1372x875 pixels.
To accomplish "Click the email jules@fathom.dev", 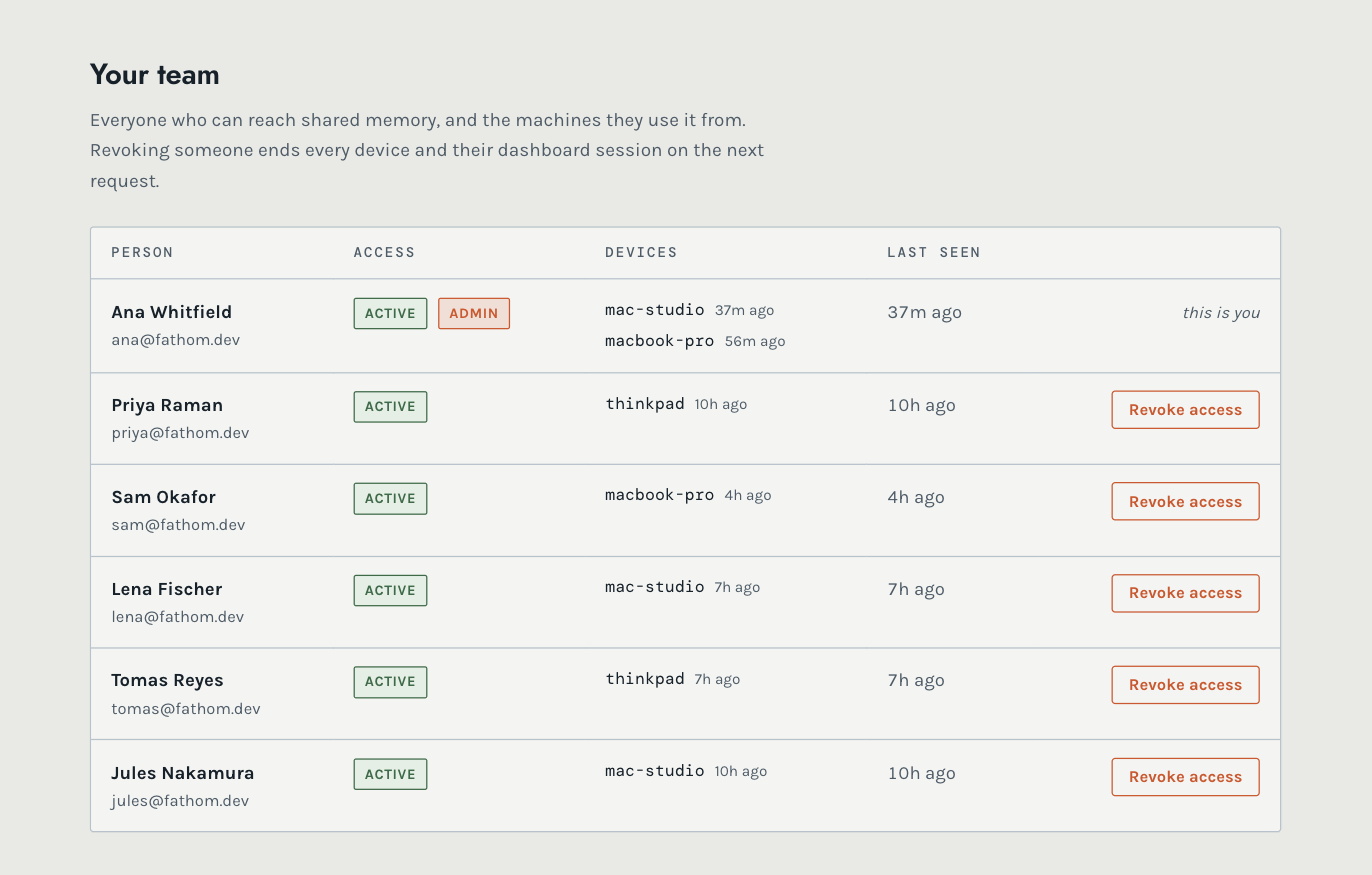I will tap(180, 801).
